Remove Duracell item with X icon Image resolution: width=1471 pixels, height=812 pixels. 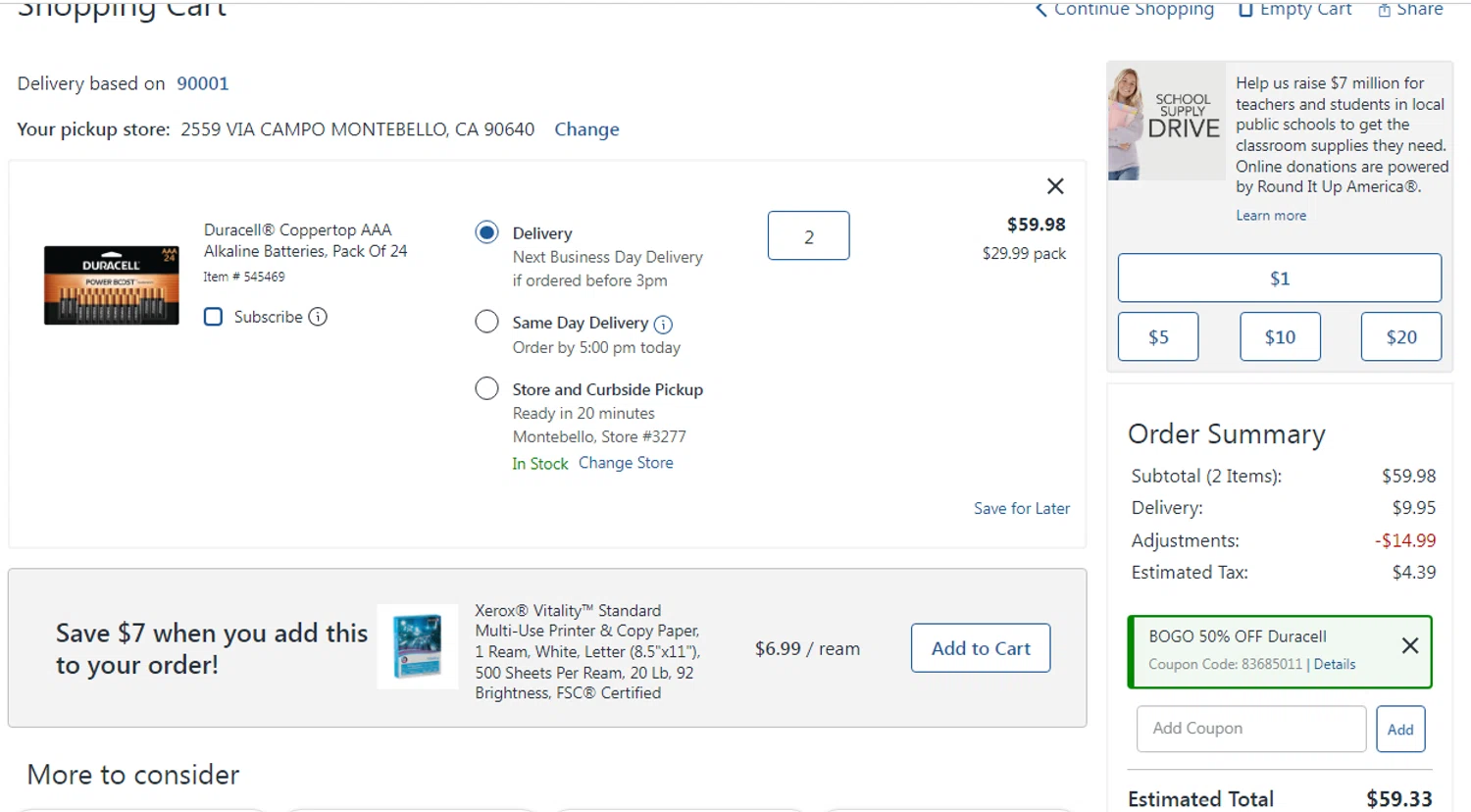coord(1055,186)
